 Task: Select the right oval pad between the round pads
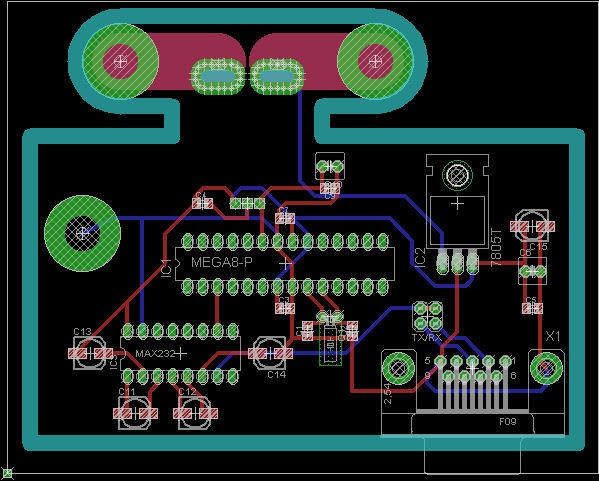coord(277,76)
